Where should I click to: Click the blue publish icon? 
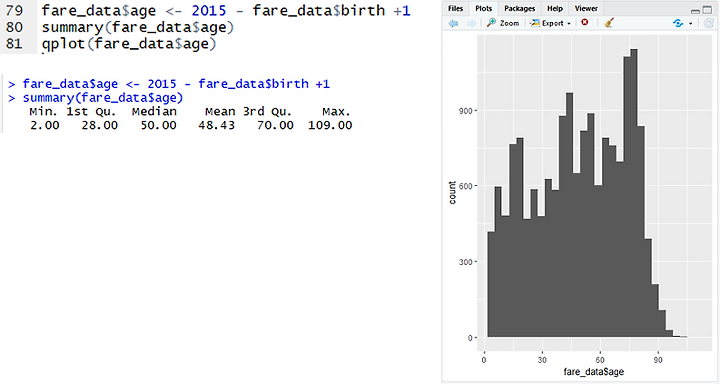point(678,23)
